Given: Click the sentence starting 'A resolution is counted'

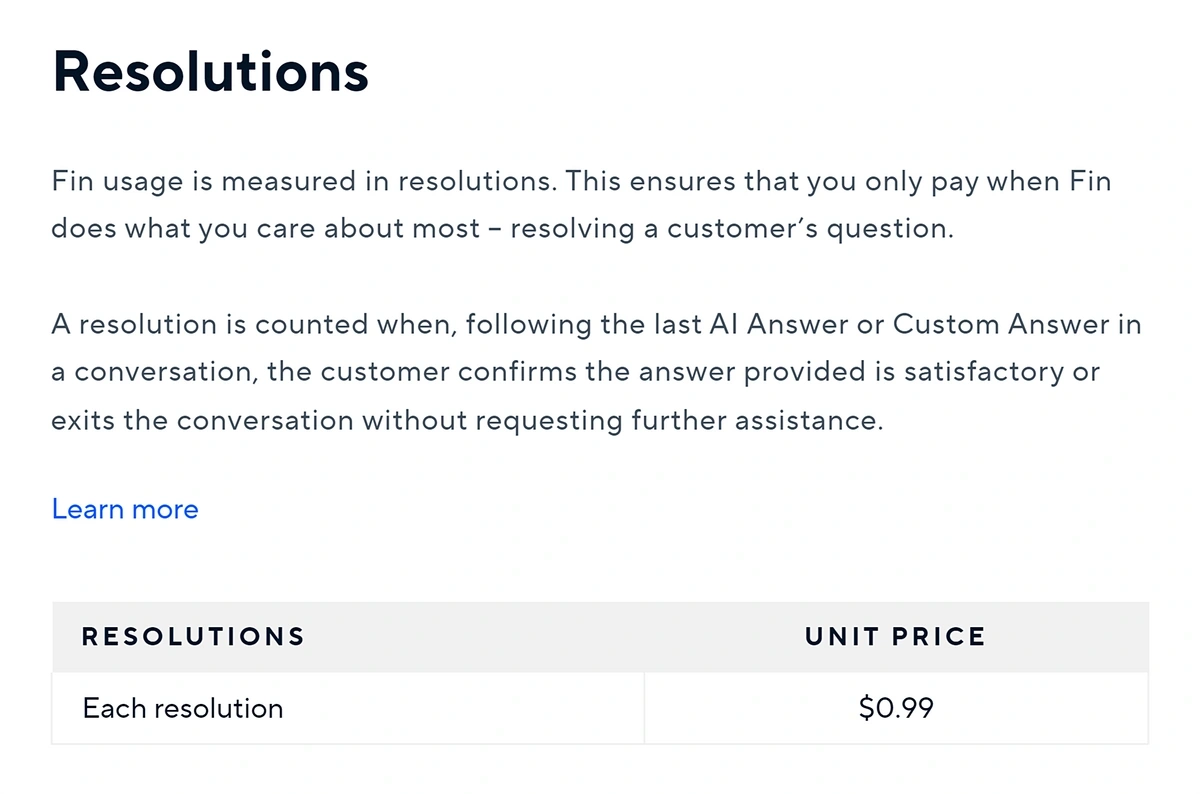Looking at the screenshot, I should click(x=596, y=372).
